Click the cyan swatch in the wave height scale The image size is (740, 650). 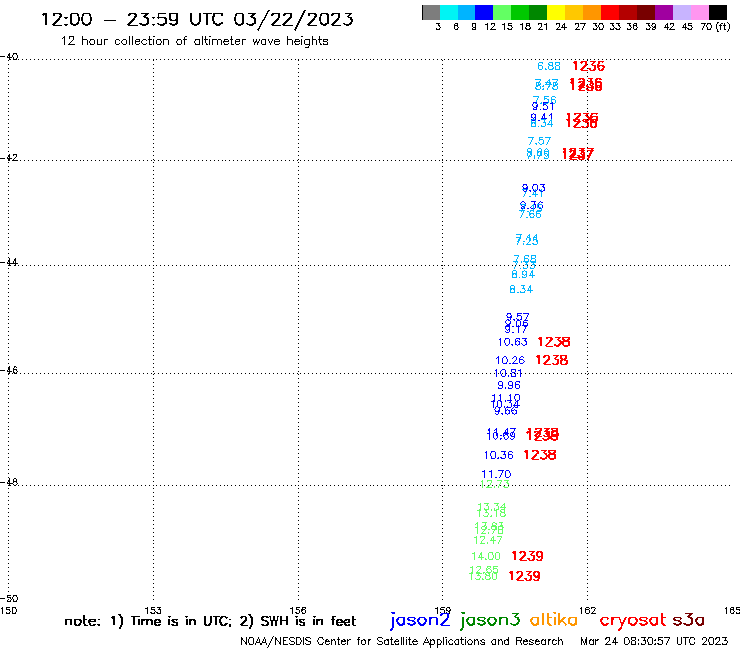448,12
